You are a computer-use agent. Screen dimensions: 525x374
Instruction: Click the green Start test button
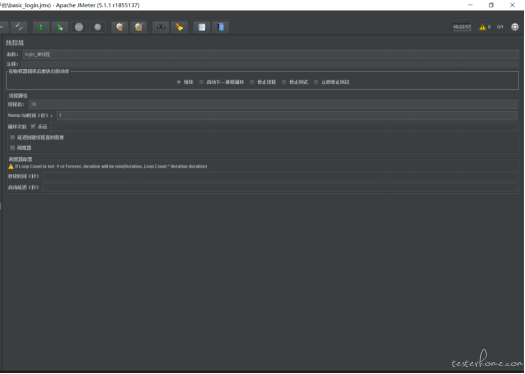tap(42, 27)
